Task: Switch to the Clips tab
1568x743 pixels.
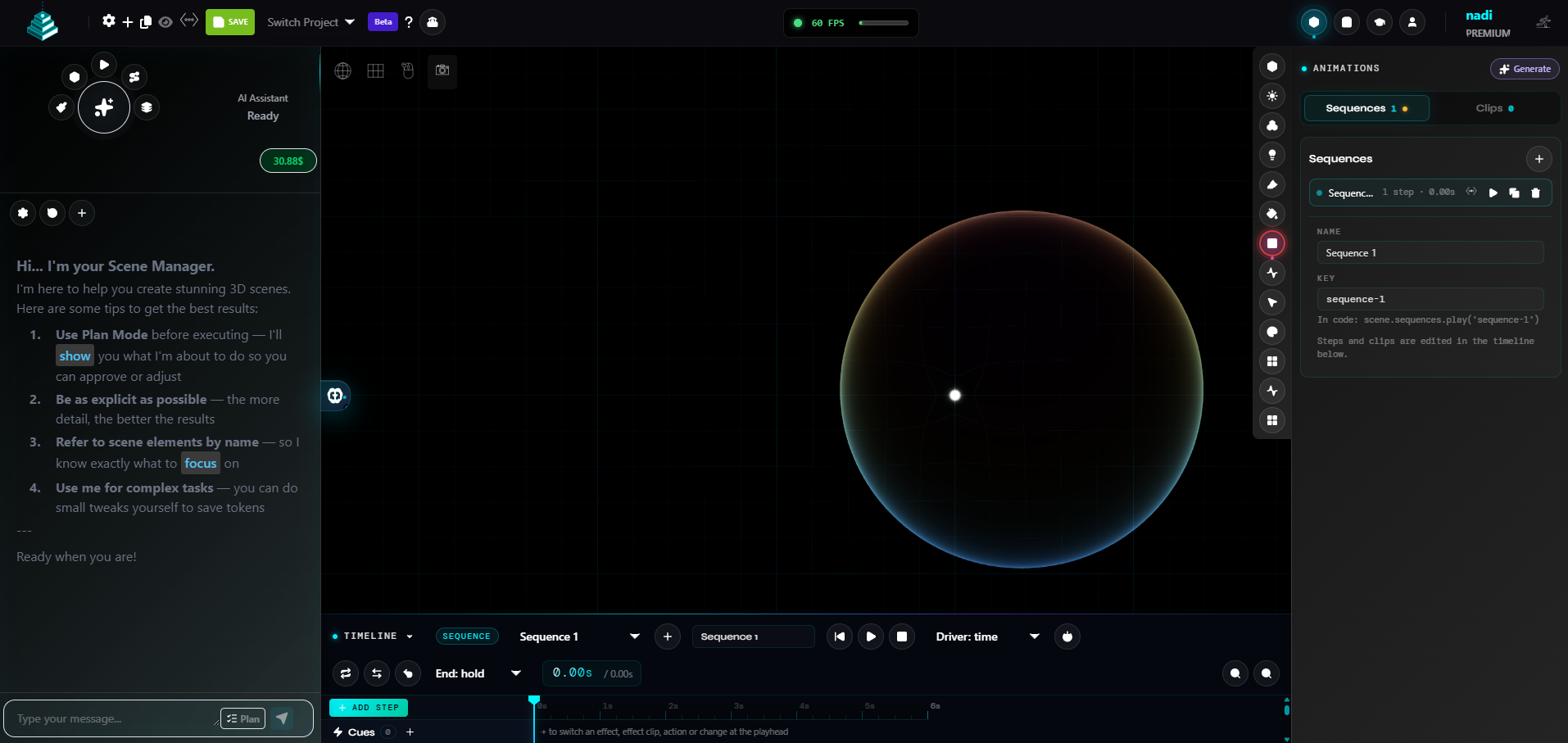Action: (x=1494, y=108)
